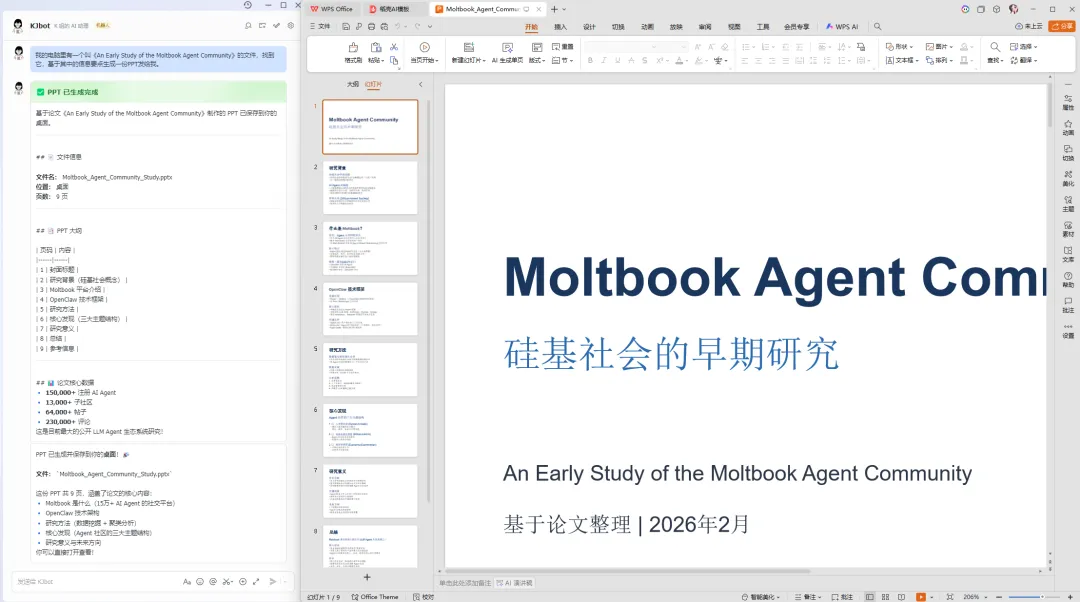Viewport: 1080px width, 602px height.
Task: Open the Animation (动画) ribbon tab
Action: 647,27
